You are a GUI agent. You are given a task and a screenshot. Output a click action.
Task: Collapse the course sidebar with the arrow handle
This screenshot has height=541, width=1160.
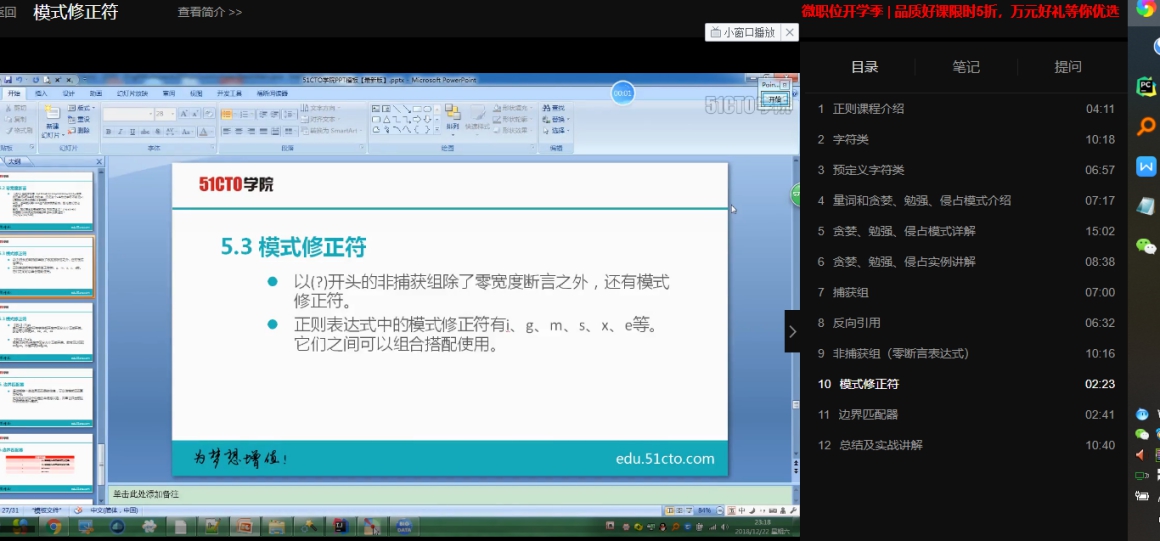tap(792, 332)
